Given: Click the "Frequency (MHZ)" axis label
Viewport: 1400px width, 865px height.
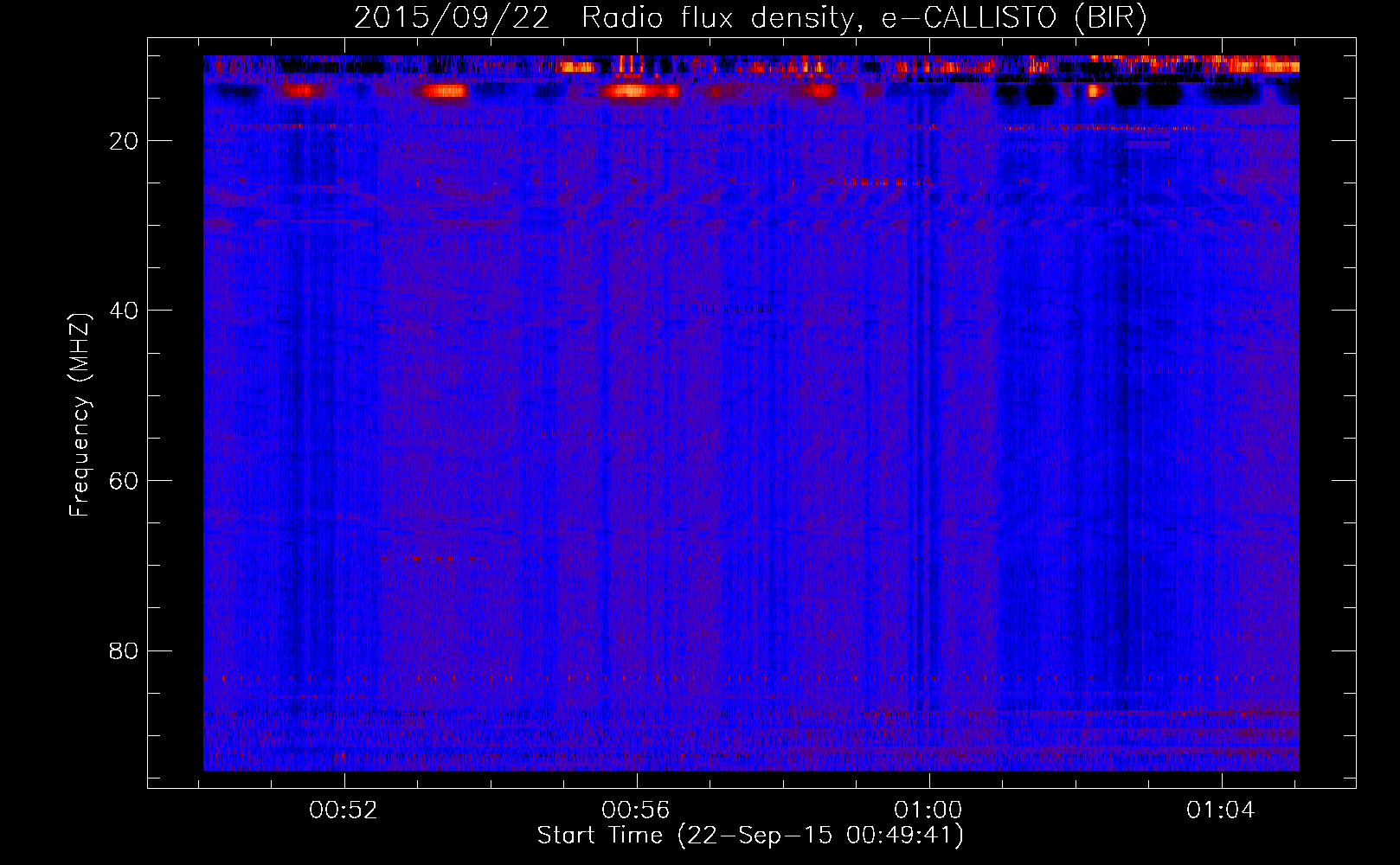Looking at the screenshot, I should (x=80, y=415).
